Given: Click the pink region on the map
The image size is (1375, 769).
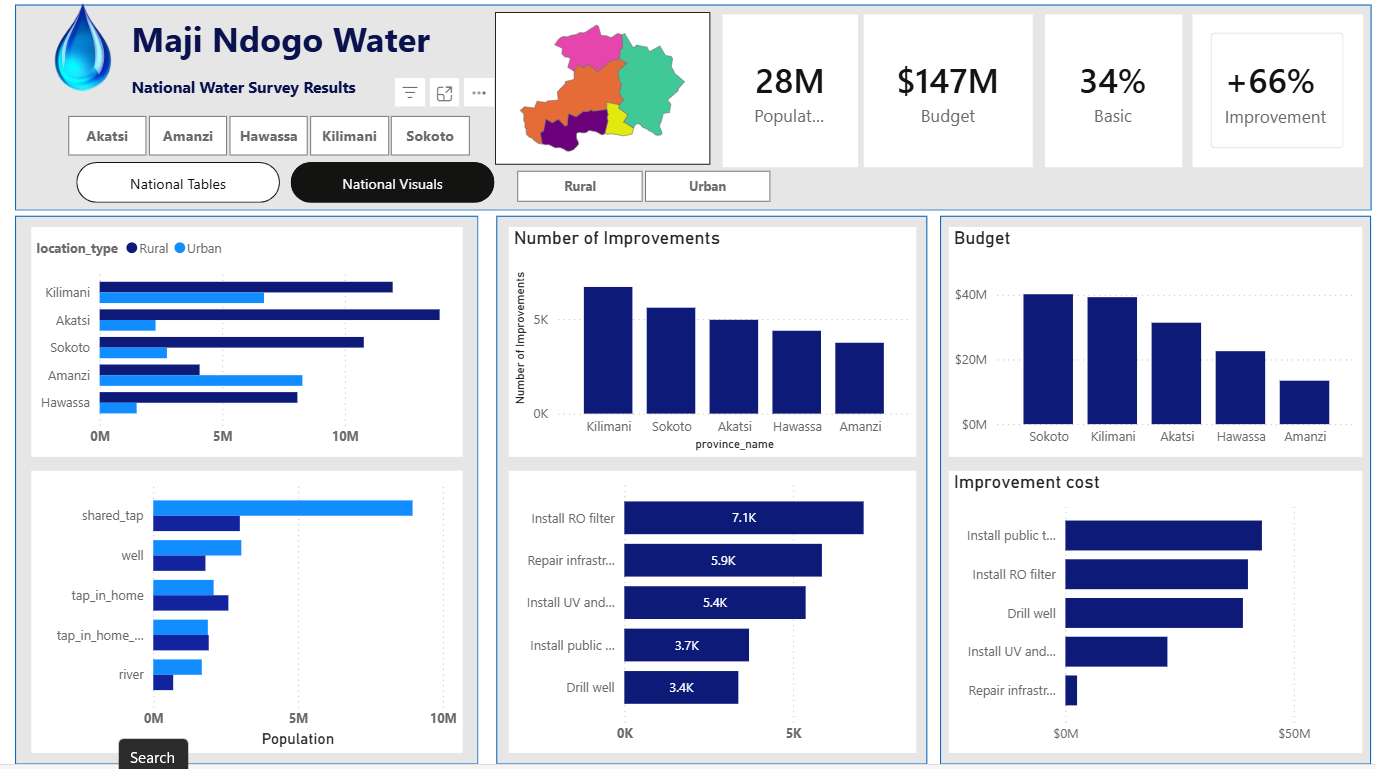Looking at the screenshot, I should pos(590,47).
